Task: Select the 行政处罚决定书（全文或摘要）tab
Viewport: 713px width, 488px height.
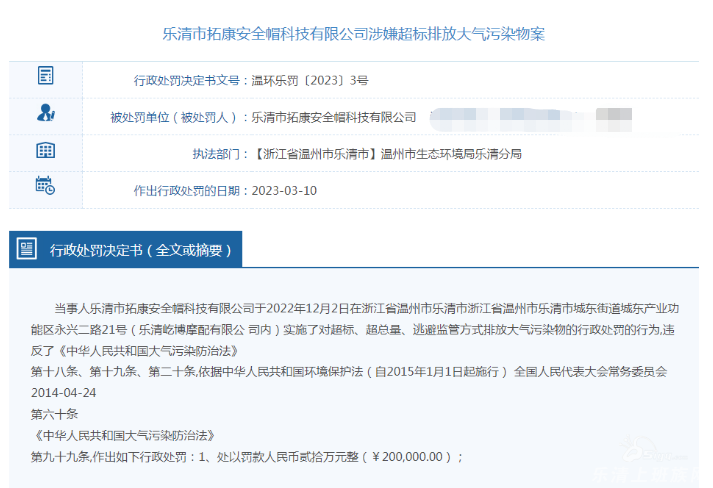Action: point(126,249)
